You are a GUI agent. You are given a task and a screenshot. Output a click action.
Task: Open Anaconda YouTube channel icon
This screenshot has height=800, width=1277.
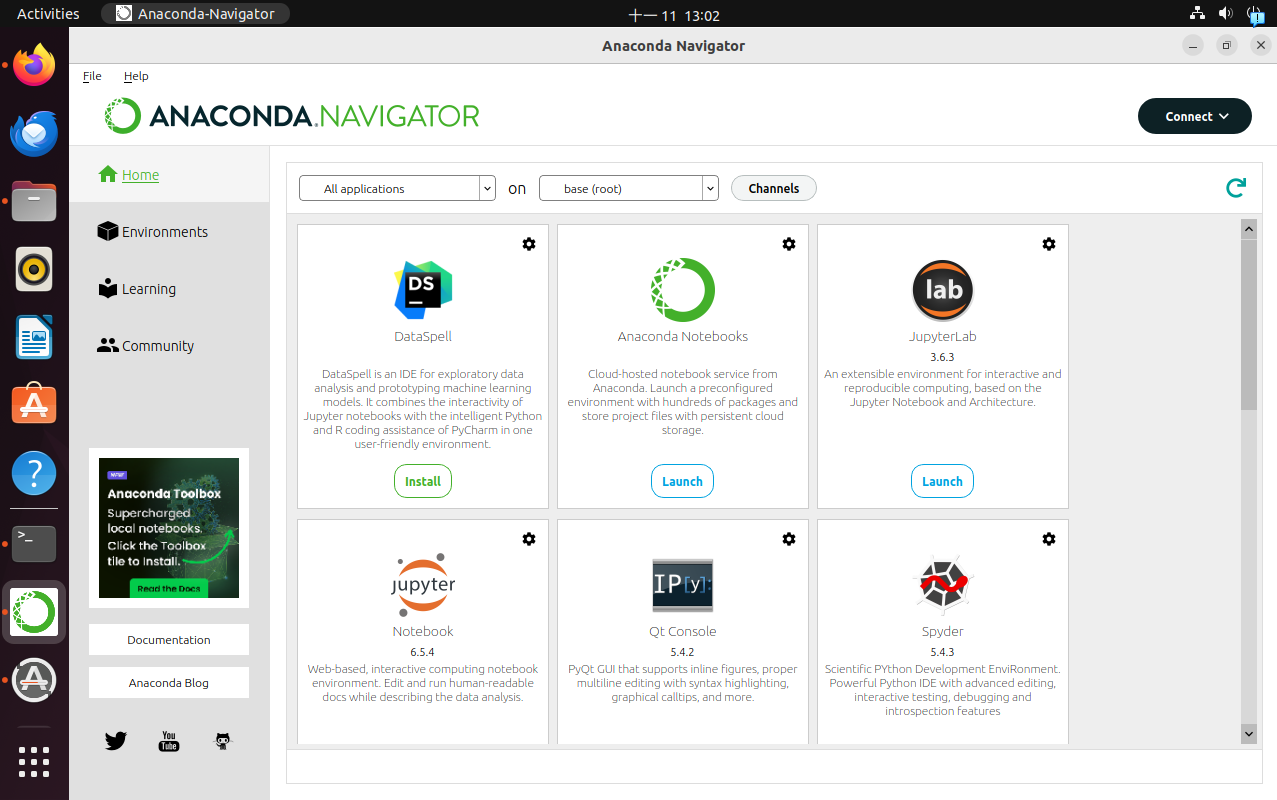(x=169, y=741)
